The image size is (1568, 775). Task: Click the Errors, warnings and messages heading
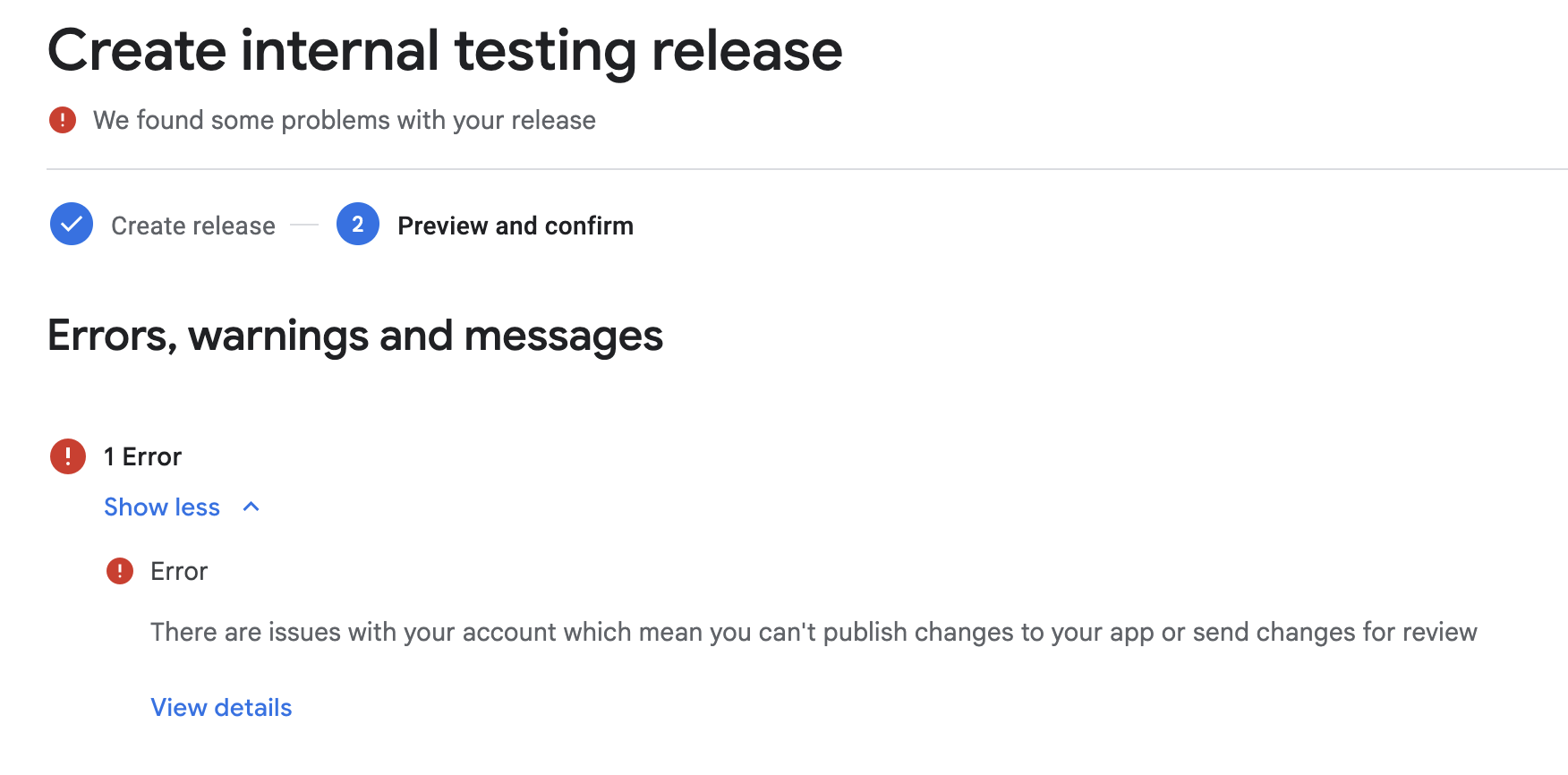pyautogui.click(x=355, y=336)
